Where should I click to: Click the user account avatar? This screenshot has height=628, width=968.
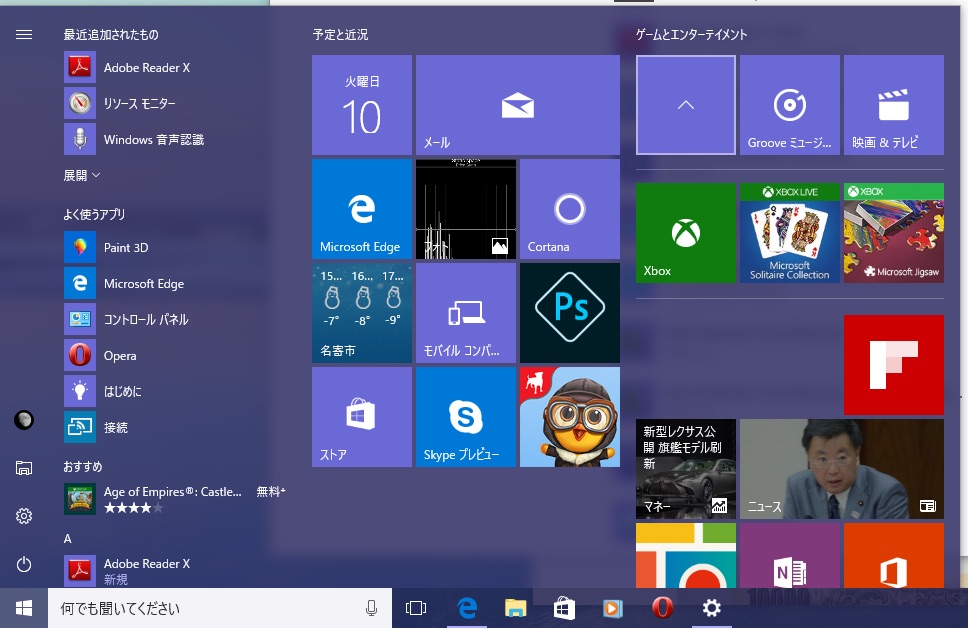24,420
